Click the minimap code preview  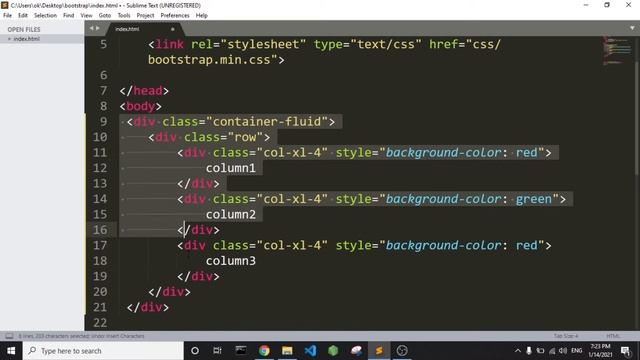tap(617, 50)
